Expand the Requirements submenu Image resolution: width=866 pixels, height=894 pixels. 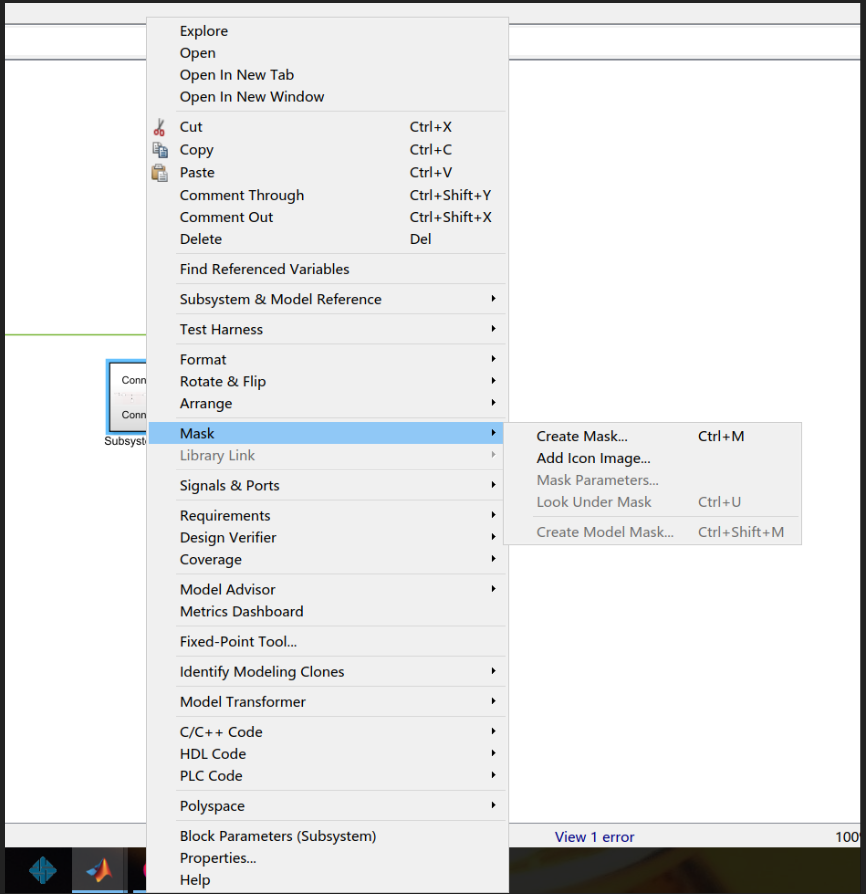[327, 516]
